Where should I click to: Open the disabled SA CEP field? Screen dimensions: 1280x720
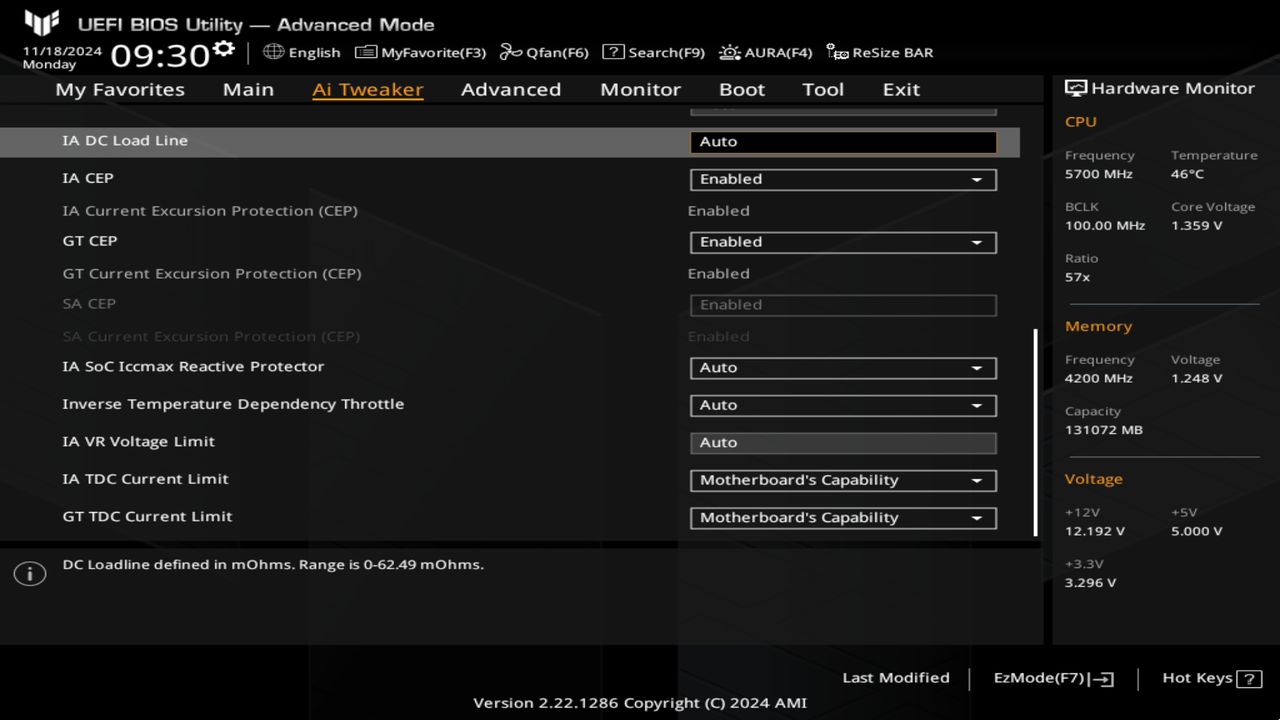[x=843, y=305]
